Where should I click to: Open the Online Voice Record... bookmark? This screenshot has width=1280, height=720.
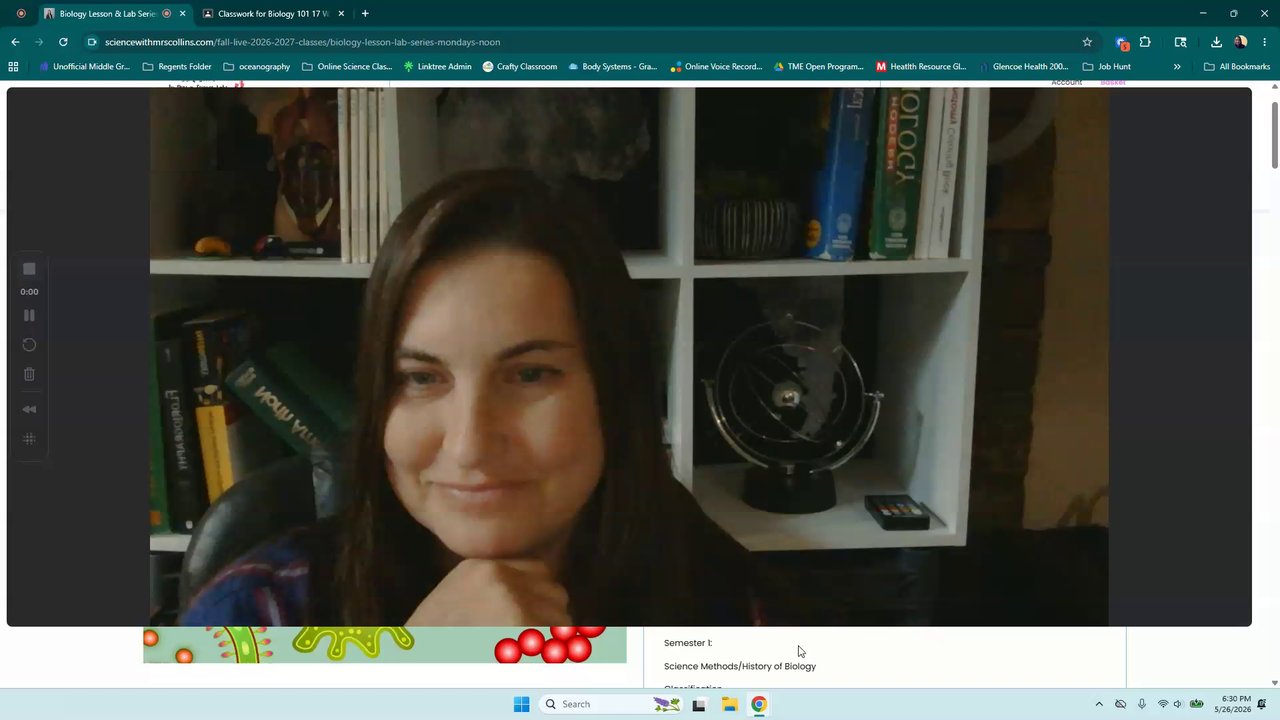pyautogui.click(x=715, y=67)
